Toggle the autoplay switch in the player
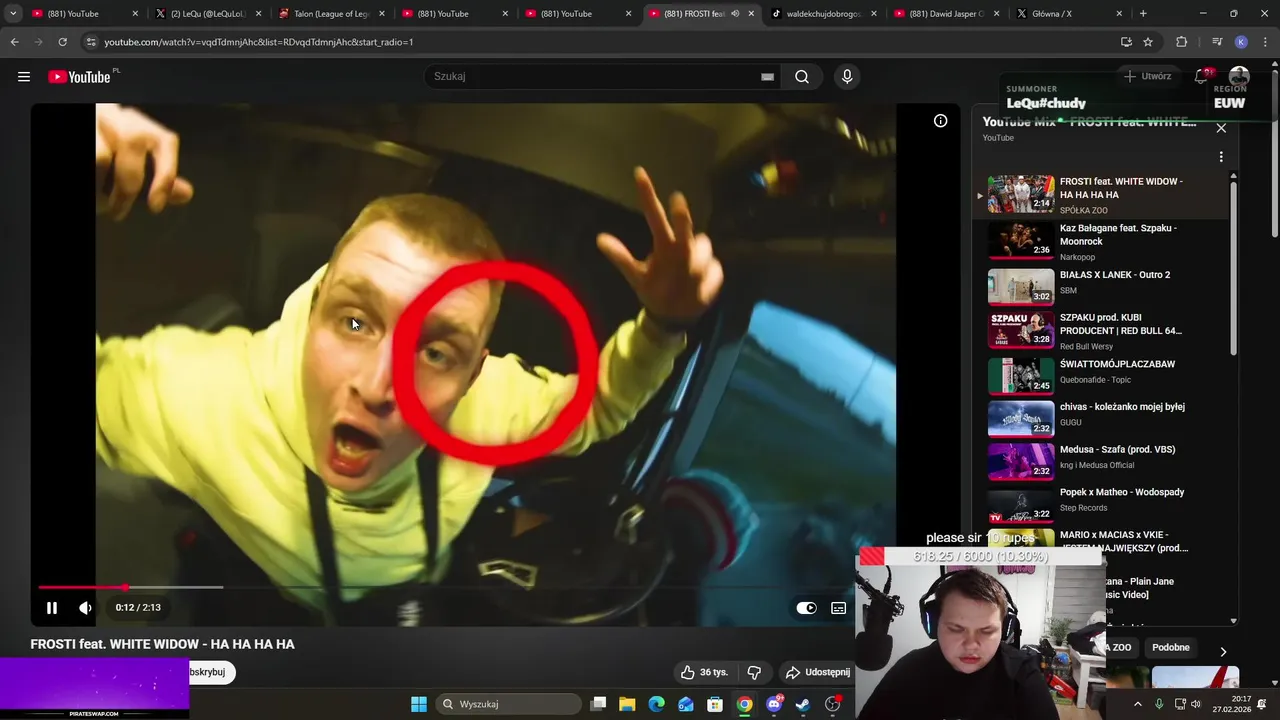The height and width of the screenshot is (720, 1280). [806, 607]
